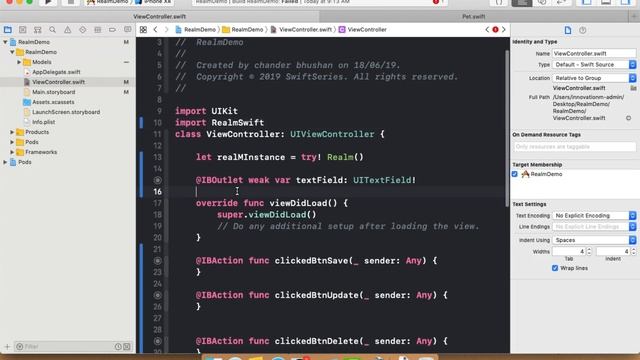Screen dimensions: 640x360
Task: Open the Text Encoding dropdown
Action: click(x=594, y=216)
